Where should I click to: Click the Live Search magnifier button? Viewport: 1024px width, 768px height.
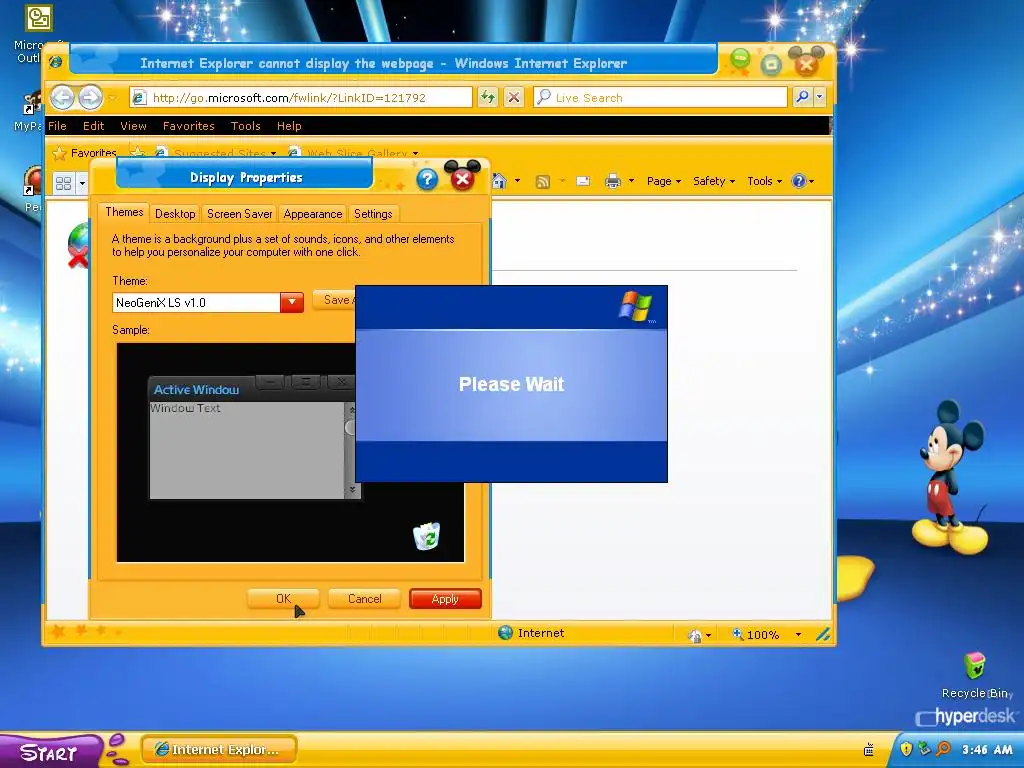coord(802,97)
